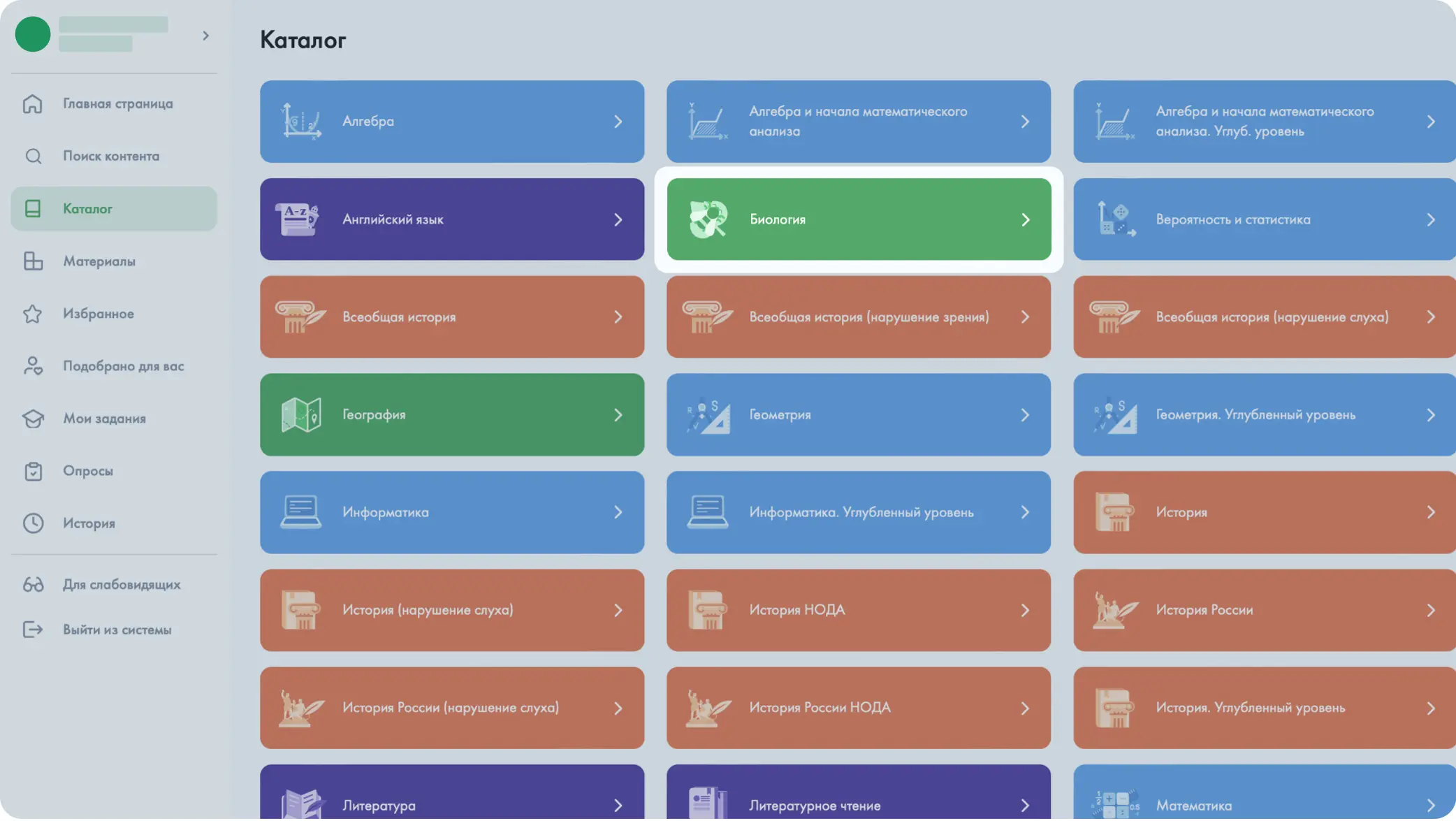Click the chevron arrow on Алгебра card
This screenshot has width=1456, height=821.
coord(618,122)
